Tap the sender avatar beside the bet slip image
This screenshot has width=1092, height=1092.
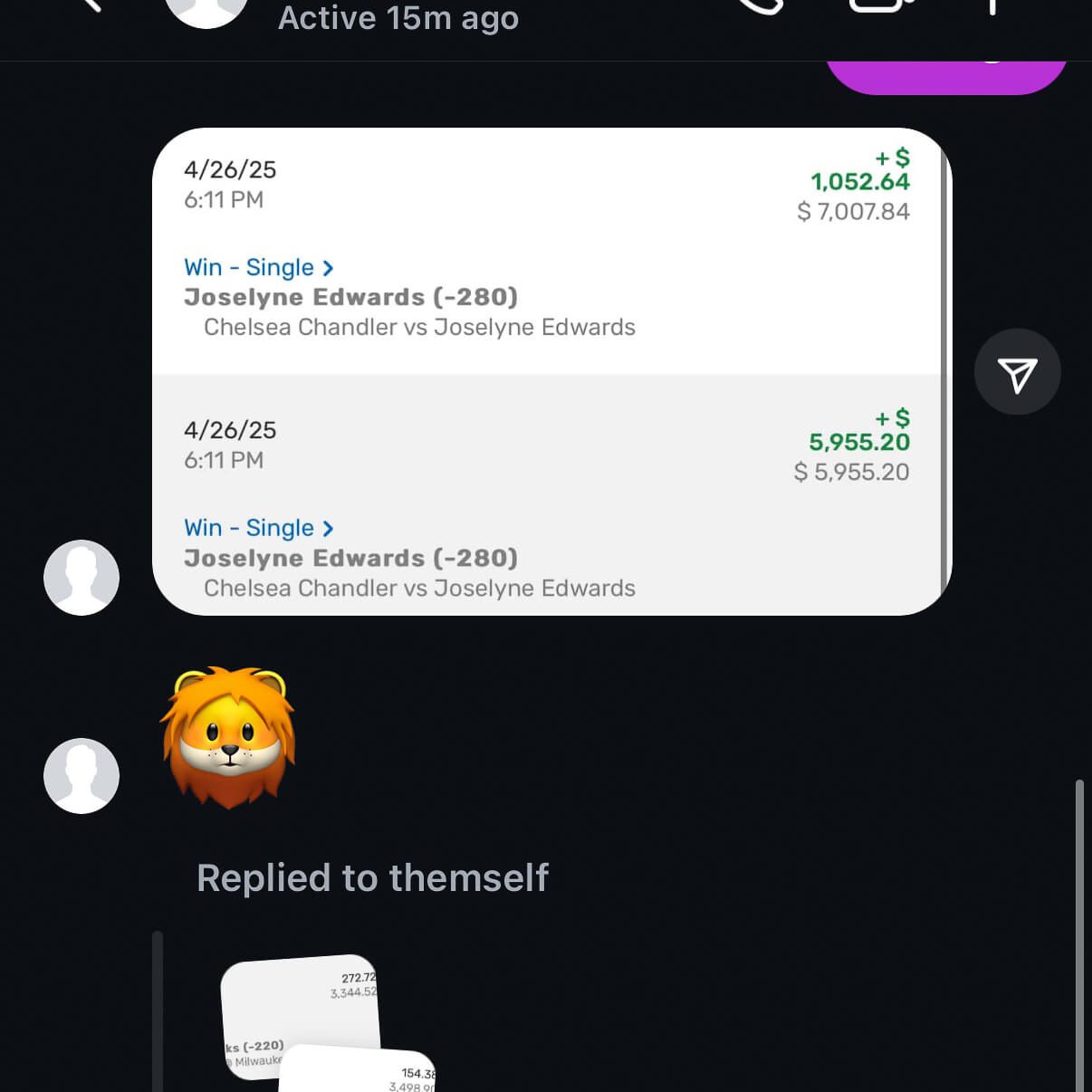[x=81, y=578]
